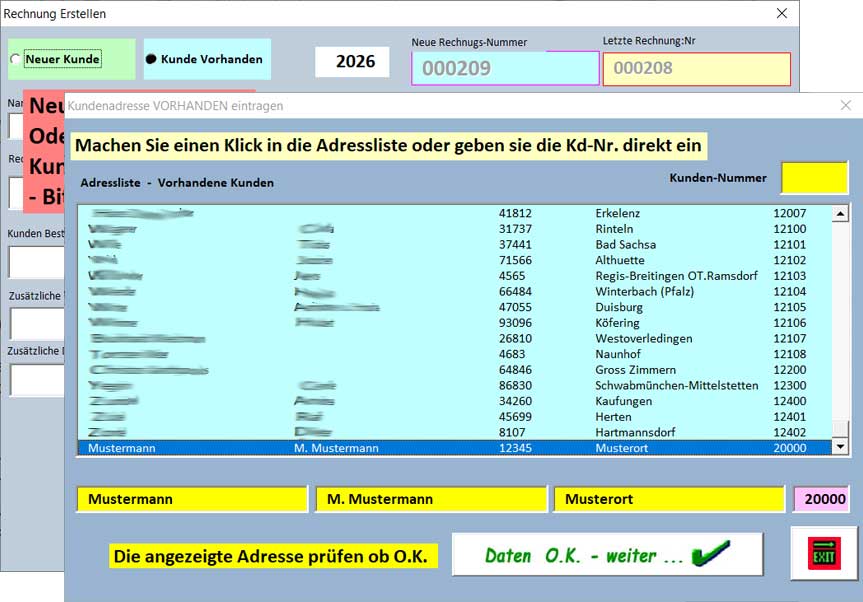The width and height of the screenshot is (863, 602).
Task: Close the Rechnung Erstellen window
Action: pos(782,14)
